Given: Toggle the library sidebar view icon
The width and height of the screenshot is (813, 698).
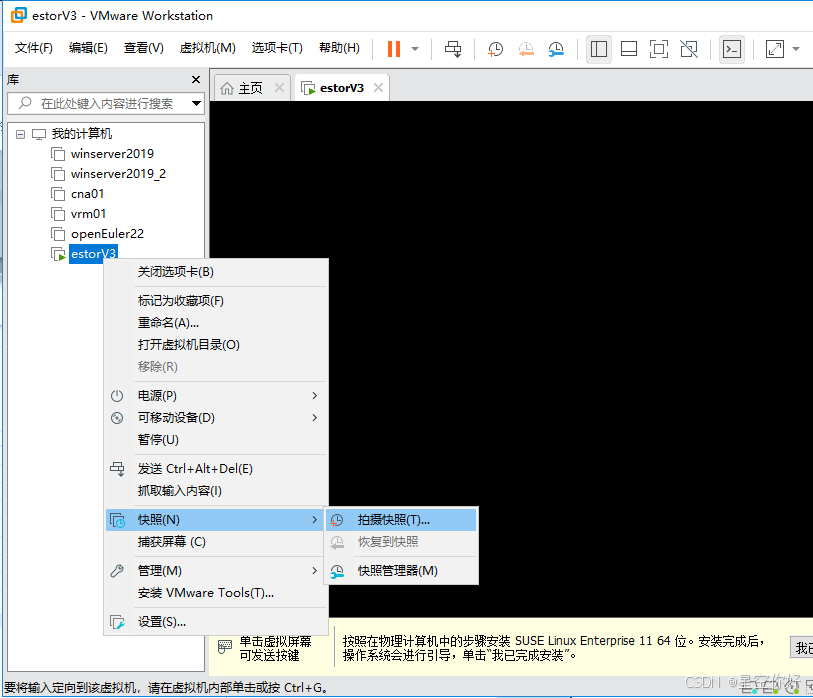Looking at the screenshot, I should click(599, 49).
